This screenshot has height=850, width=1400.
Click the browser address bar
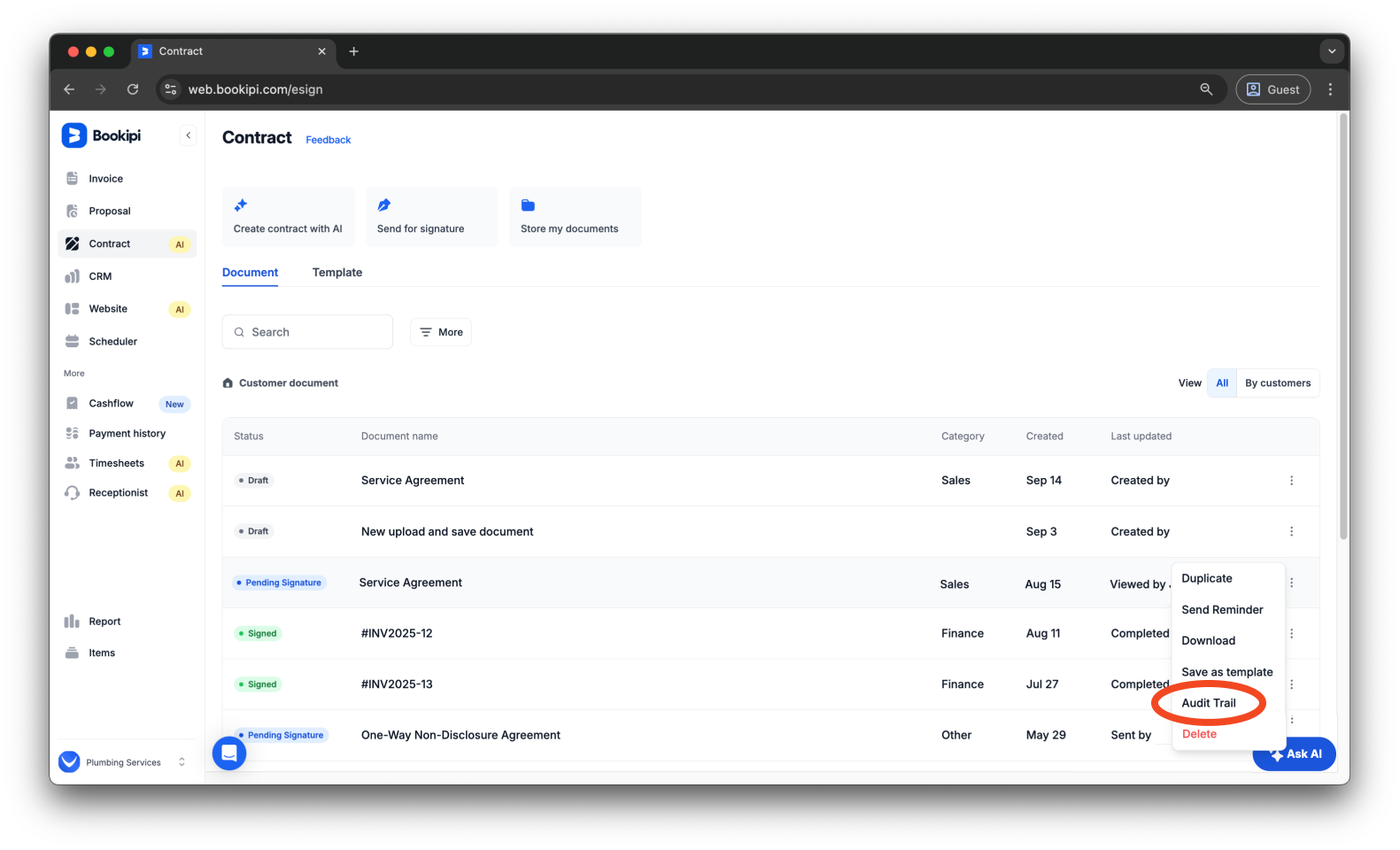[691, 89]
